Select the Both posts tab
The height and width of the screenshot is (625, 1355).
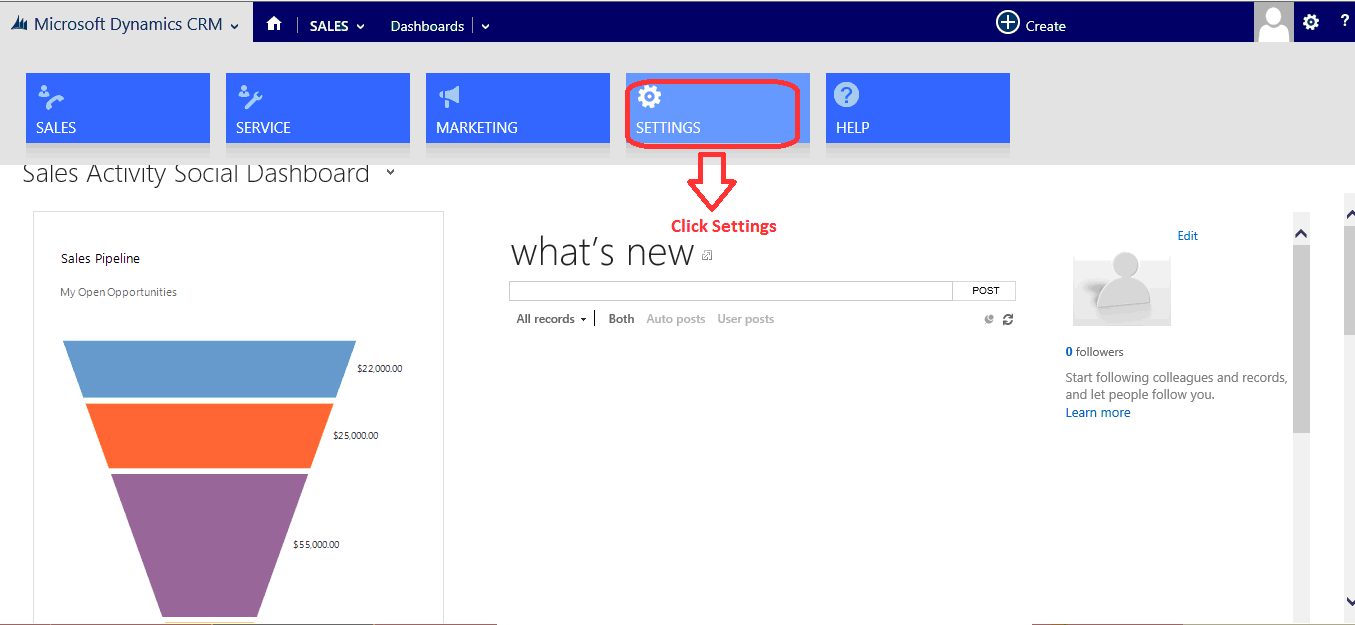pyautogui.click(x=621, y=319)
